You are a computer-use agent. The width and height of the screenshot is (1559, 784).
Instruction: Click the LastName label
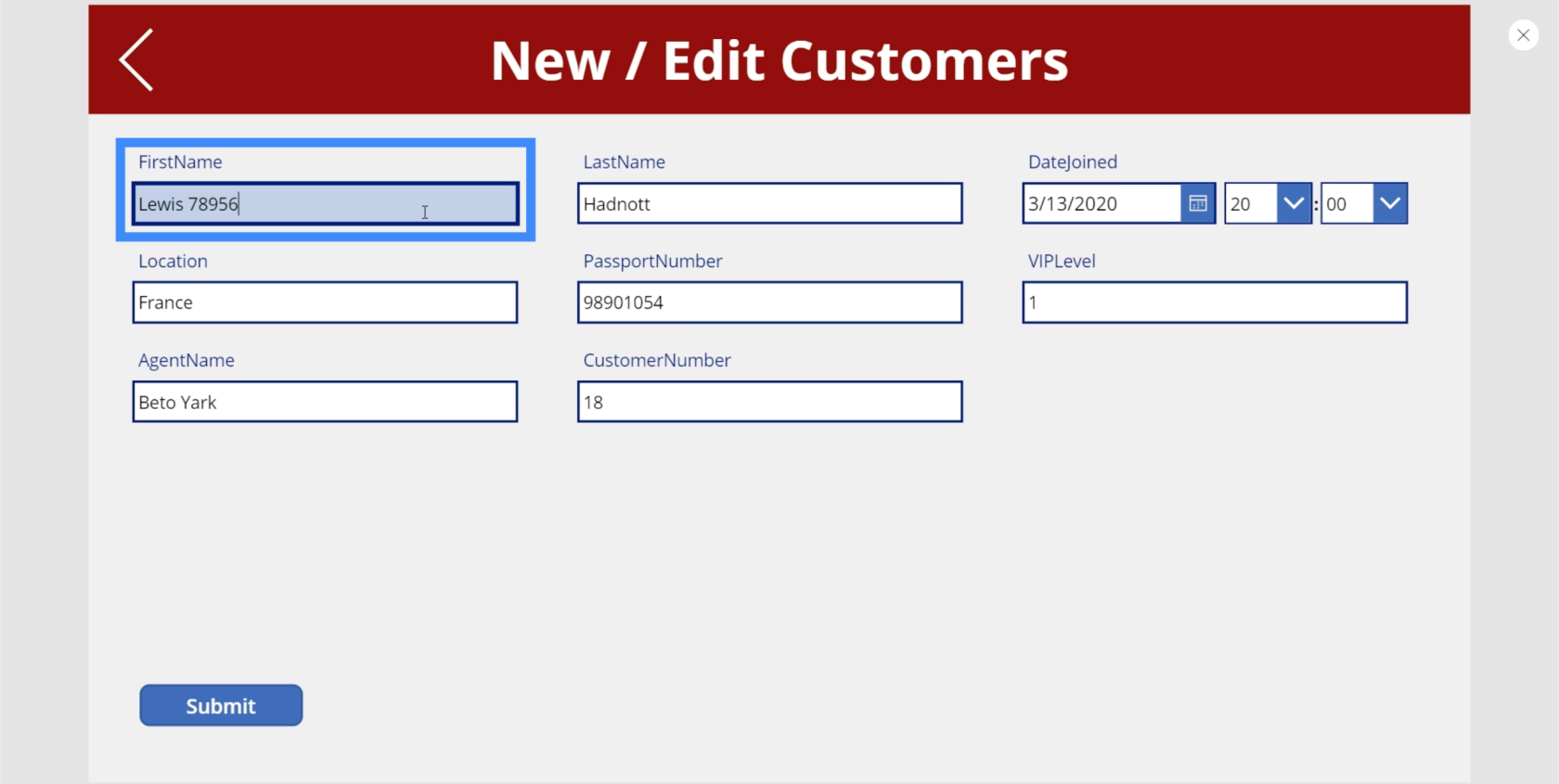click(624, 161)
